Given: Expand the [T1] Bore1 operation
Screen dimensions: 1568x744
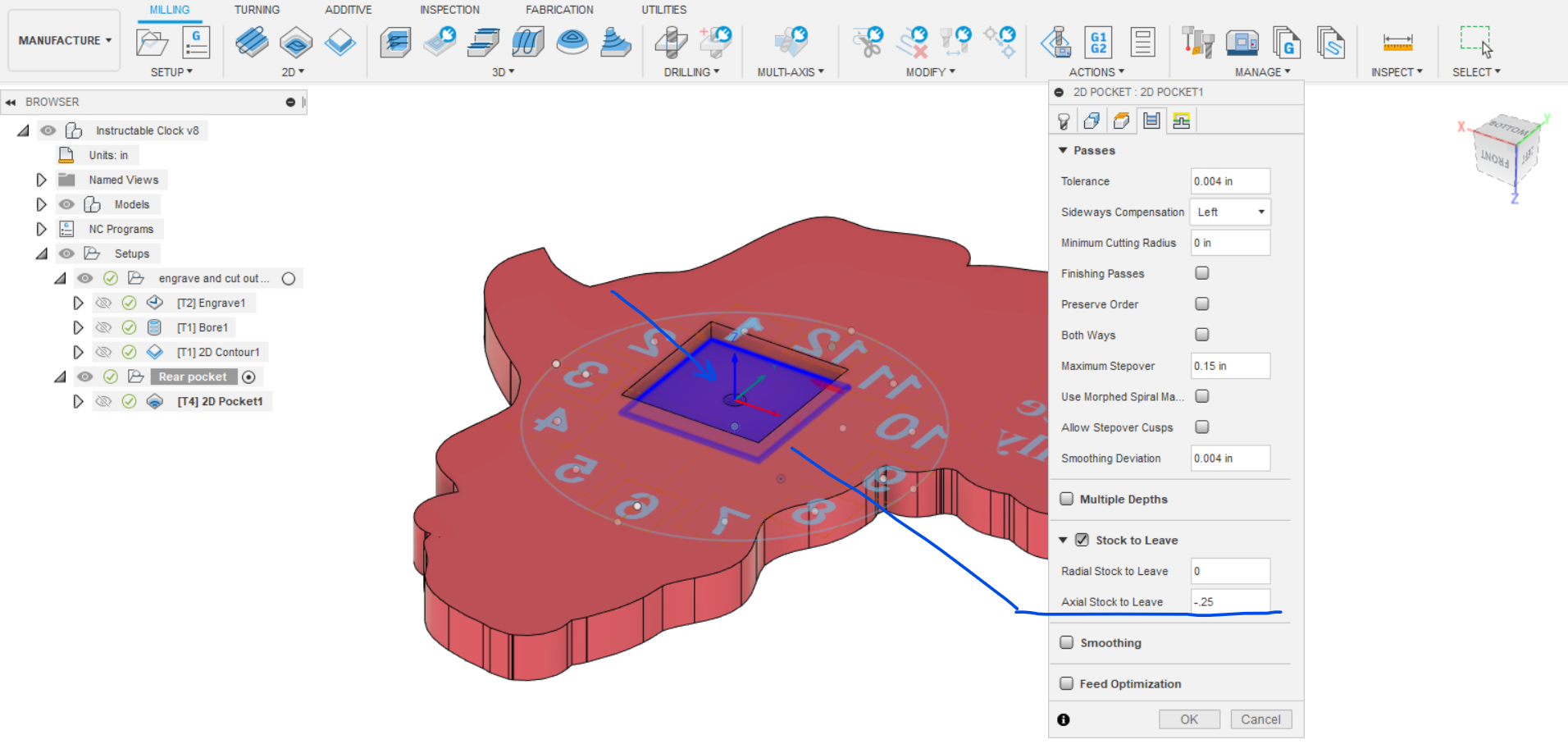Looking at the screenshot, I should [78, 327].
